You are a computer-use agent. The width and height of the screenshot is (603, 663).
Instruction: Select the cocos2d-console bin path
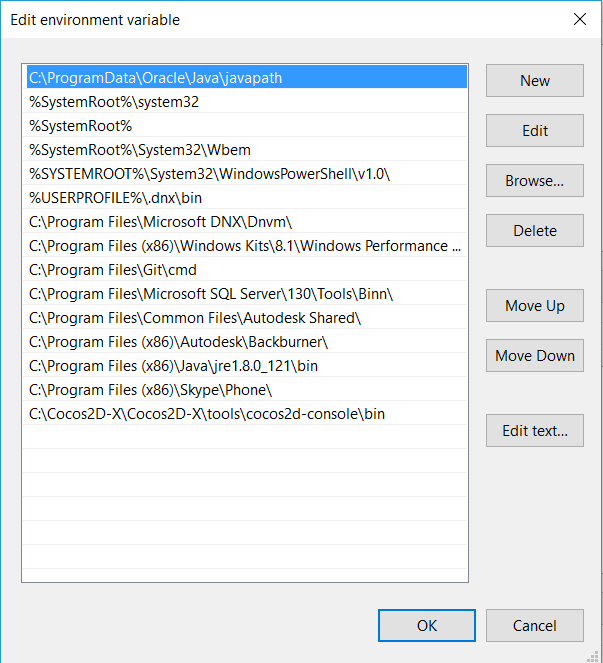pyautogui.click(x=247, y=414)
